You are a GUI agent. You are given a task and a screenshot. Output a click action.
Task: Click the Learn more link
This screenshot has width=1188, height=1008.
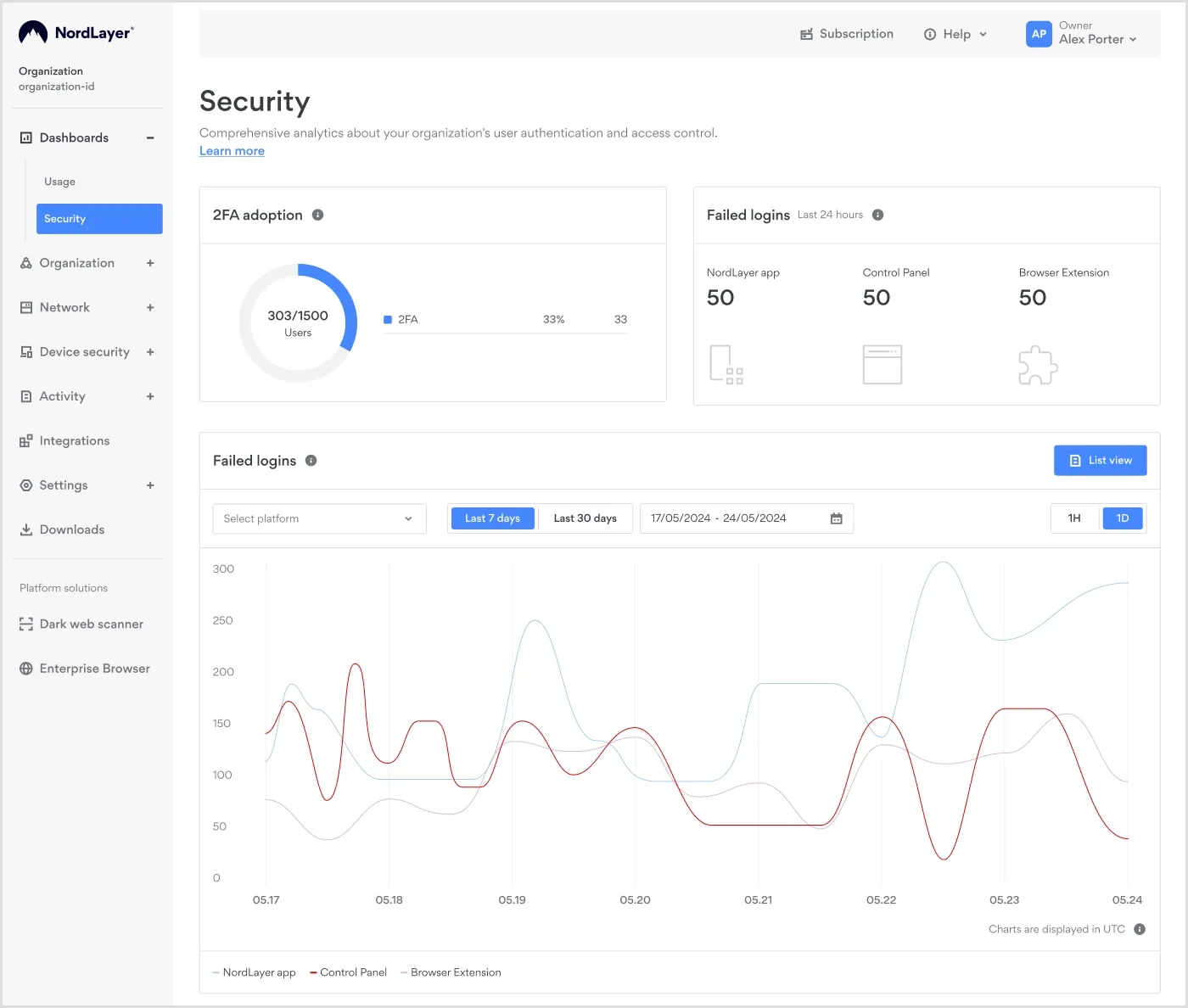click(x=232, y=151)
